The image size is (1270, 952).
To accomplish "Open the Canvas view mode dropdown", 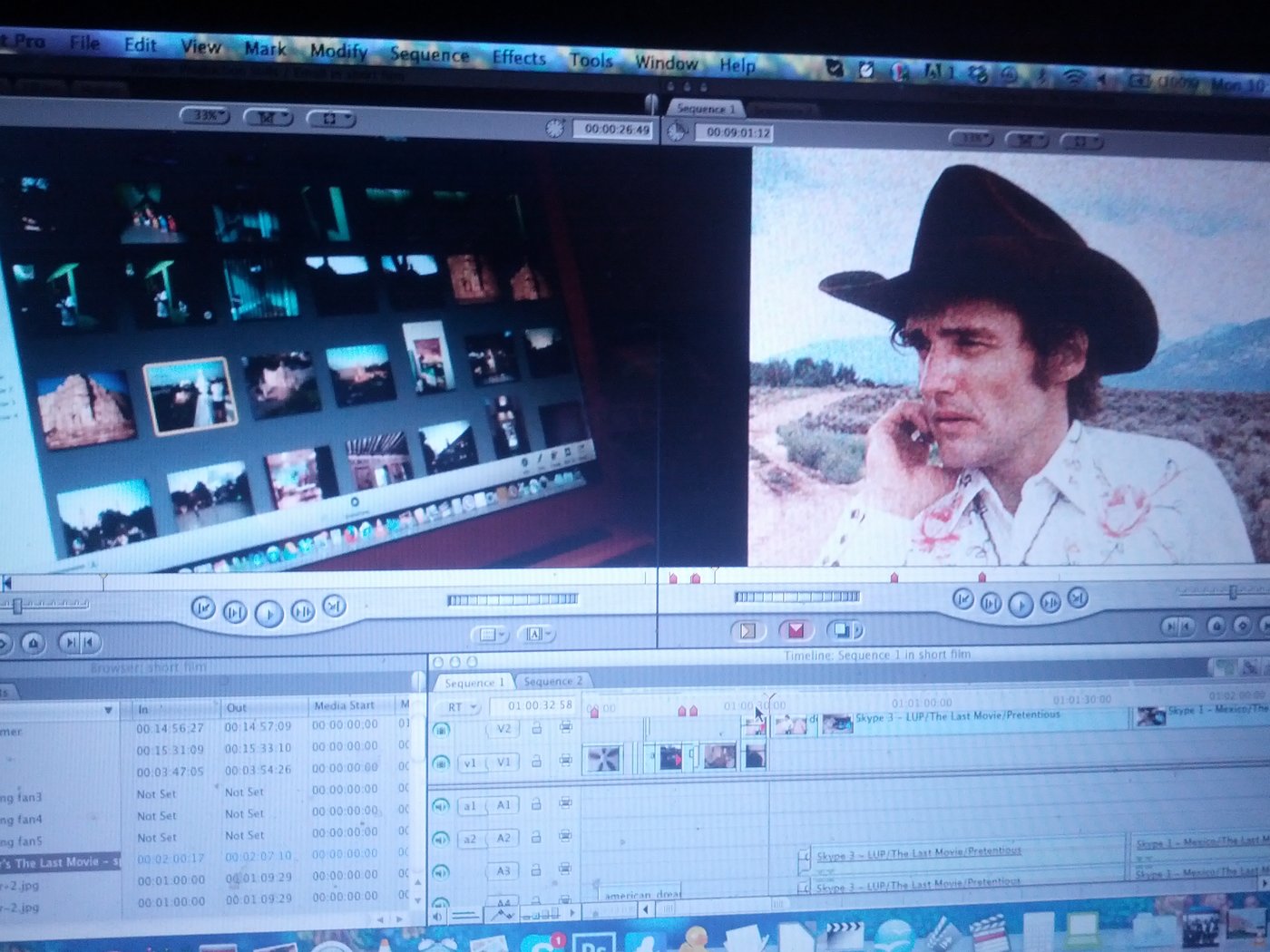I will click(x=1026, y=140).
